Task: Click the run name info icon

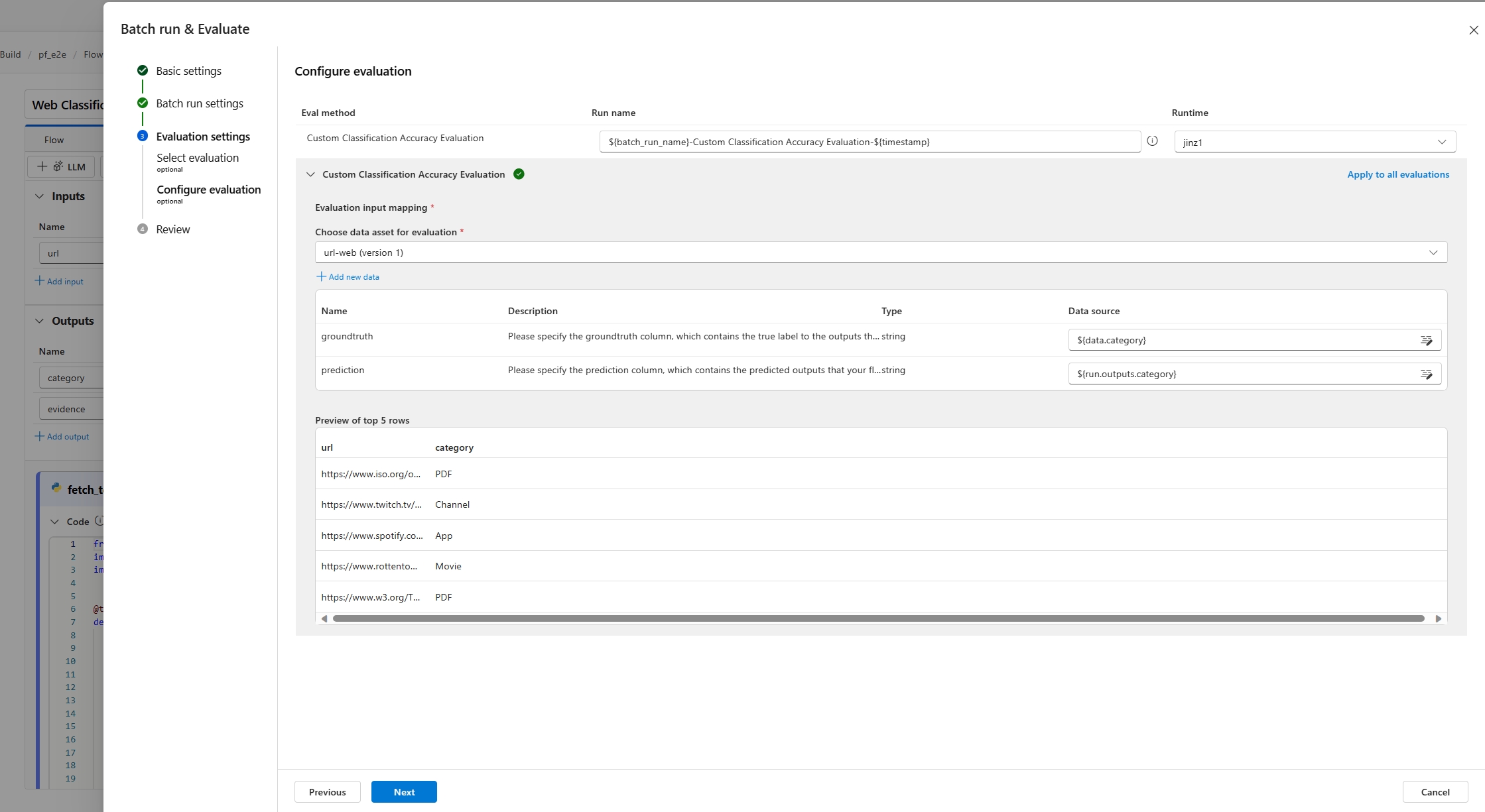Action: tap(1152, 141)
